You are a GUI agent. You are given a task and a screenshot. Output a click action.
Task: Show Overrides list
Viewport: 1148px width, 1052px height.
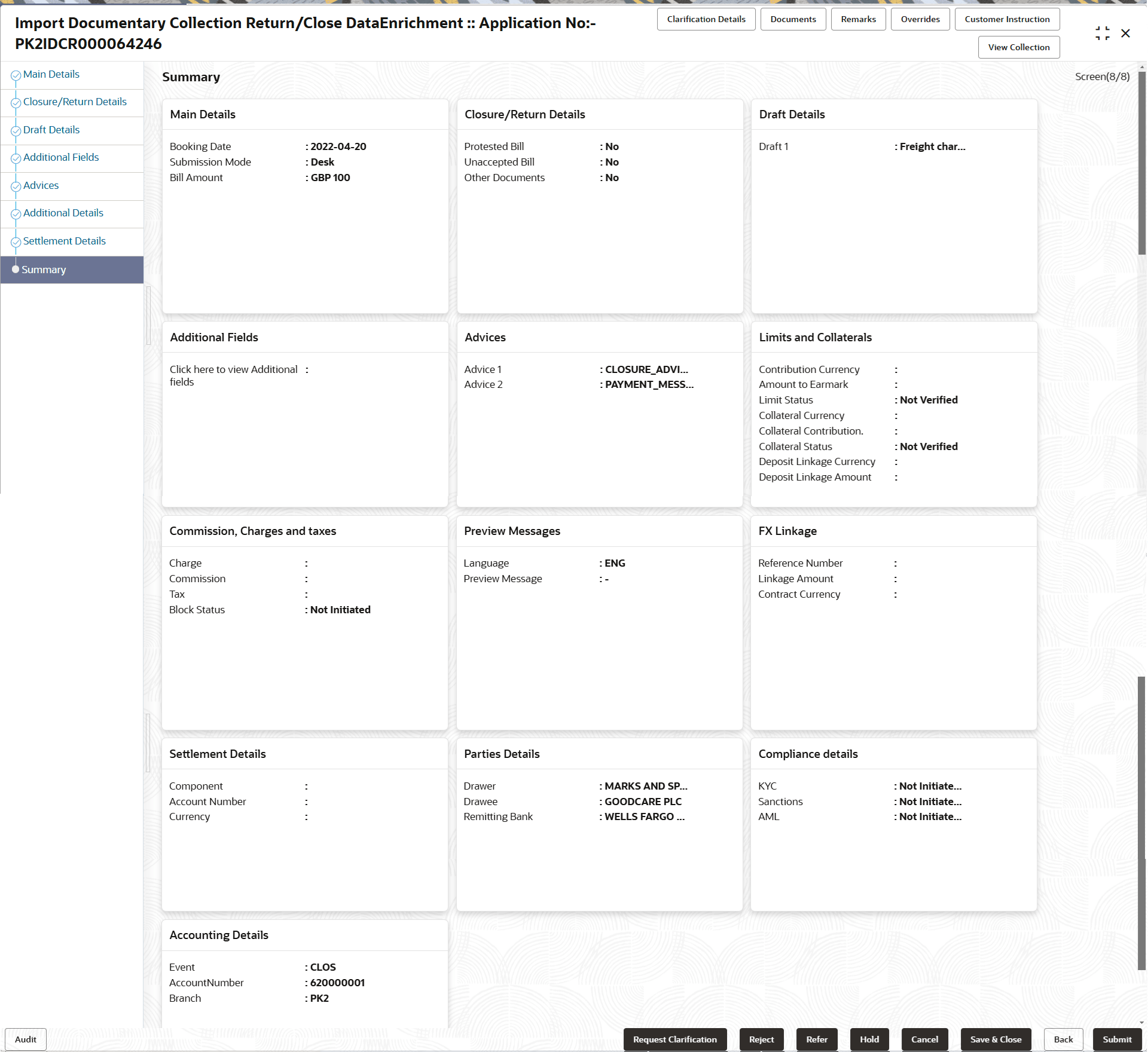click(x=920, y=19)
